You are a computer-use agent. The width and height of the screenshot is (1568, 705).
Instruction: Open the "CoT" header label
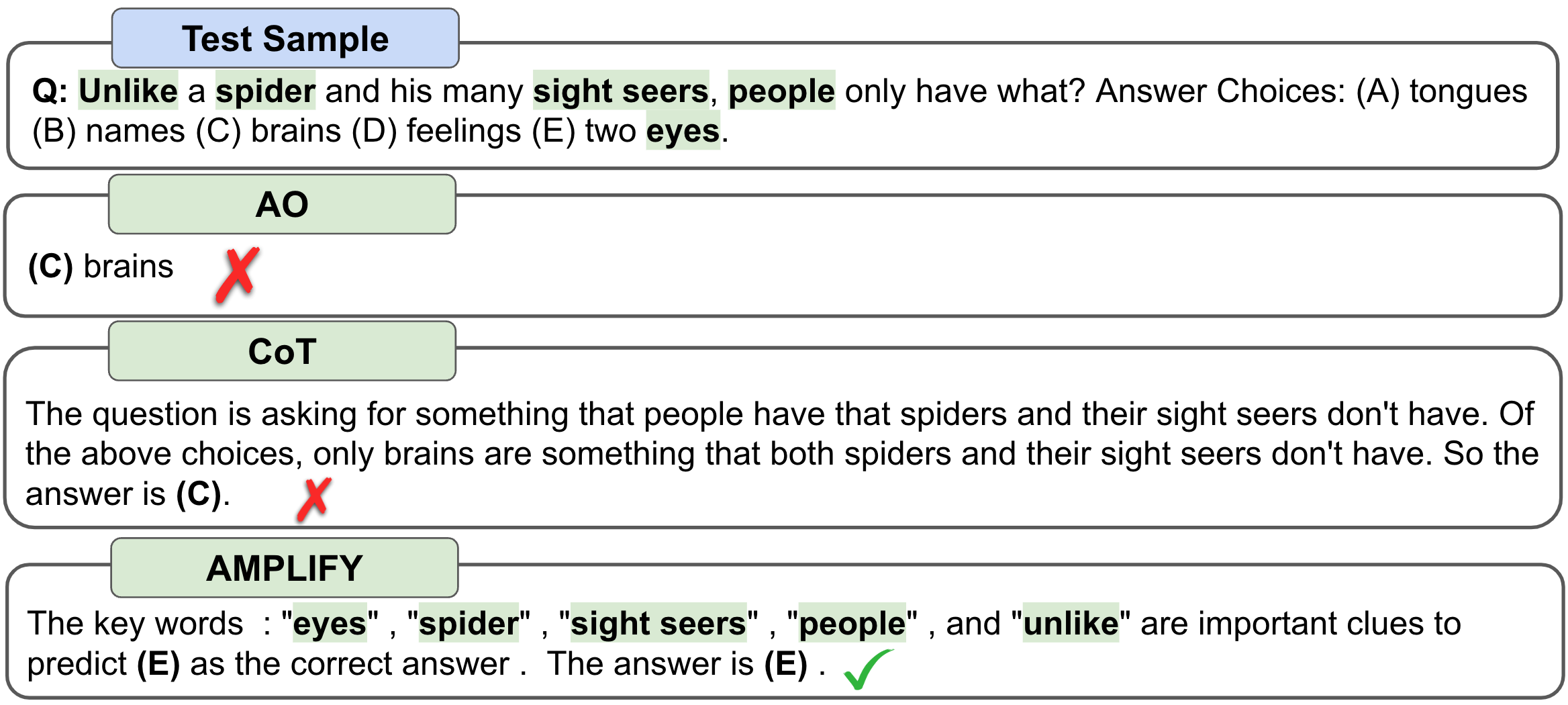point(282,352)
